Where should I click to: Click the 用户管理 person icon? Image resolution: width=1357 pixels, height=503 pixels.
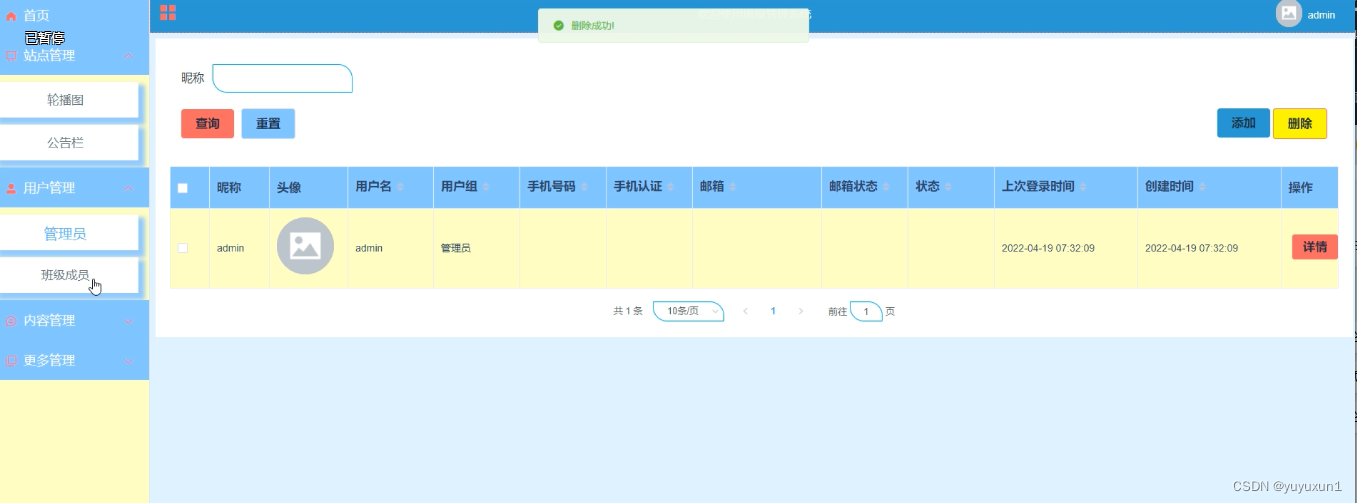pos(11,188)
